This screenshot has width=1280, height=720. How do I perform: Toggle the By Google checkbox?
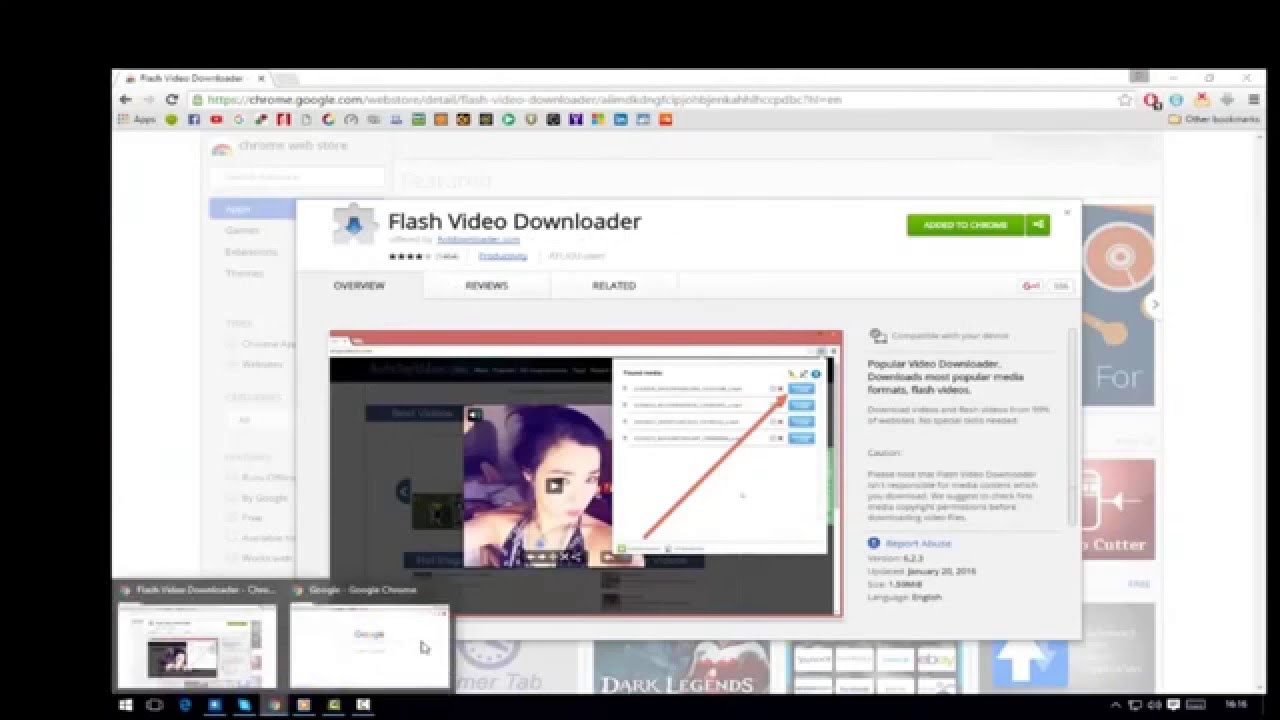pos(232,498)
